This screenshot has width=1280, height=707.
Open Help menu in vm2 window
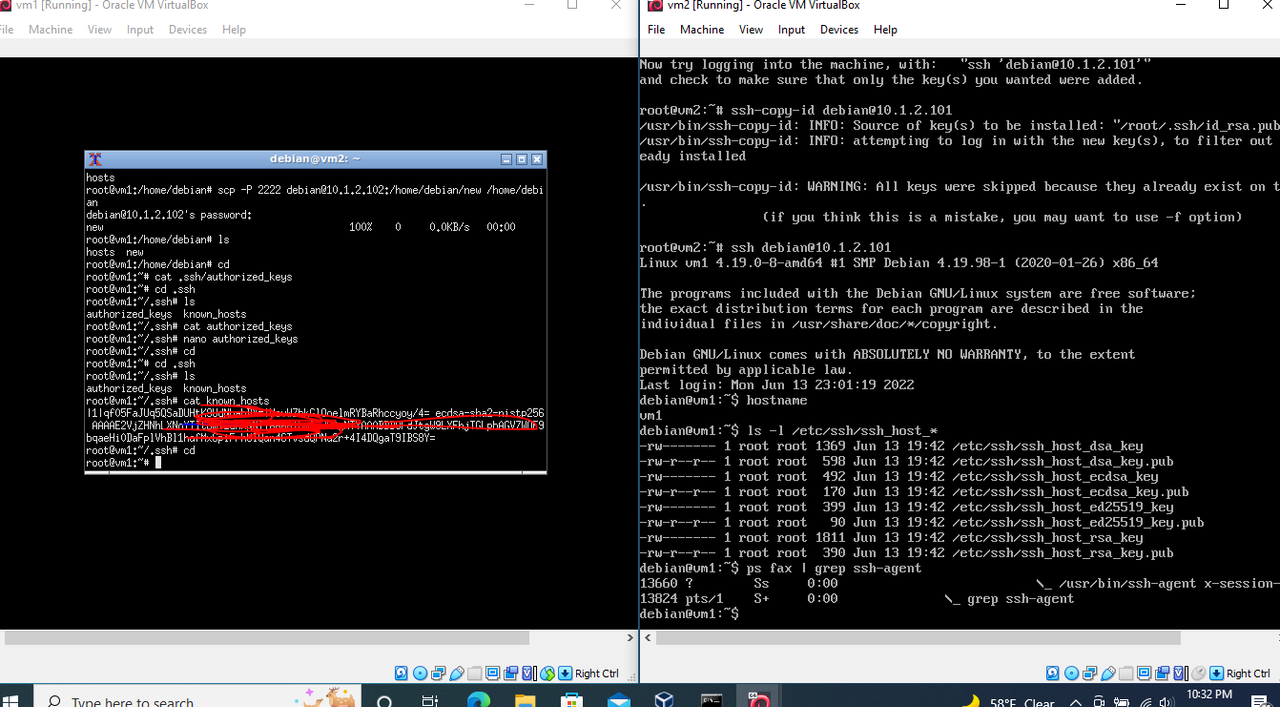click(x=885, y=29)
